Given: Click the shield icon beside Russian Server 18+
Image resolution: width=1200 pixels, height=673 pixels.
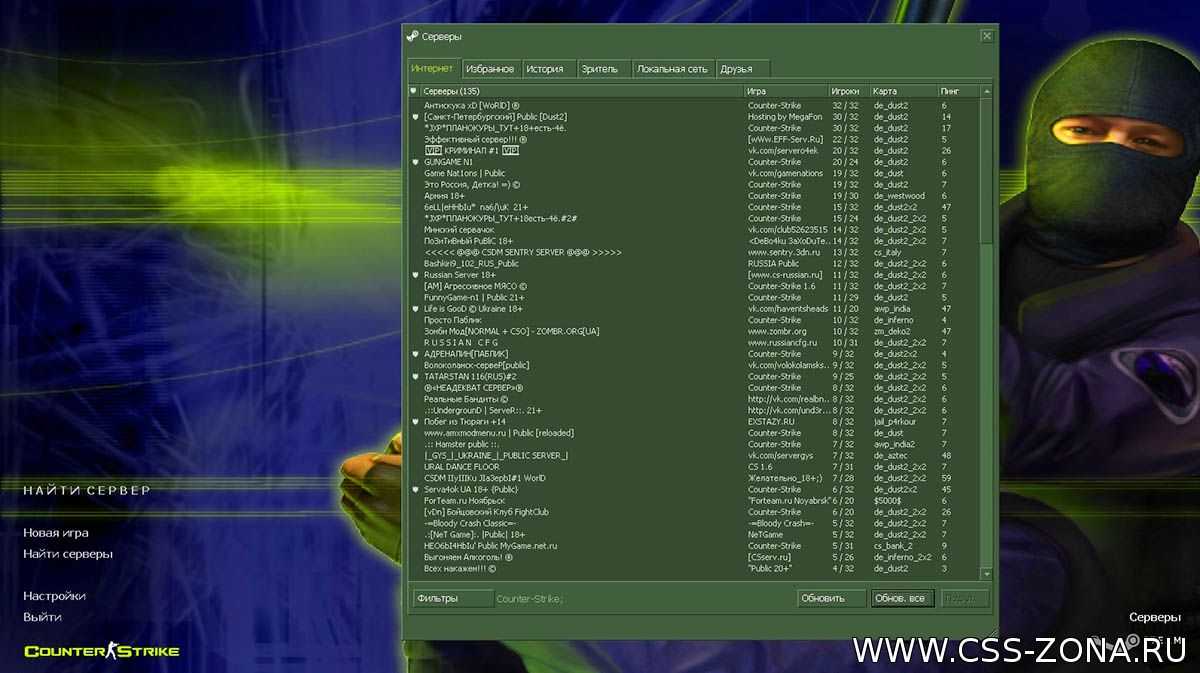Looking at the screenshot, I should click(x=414, y=275).
